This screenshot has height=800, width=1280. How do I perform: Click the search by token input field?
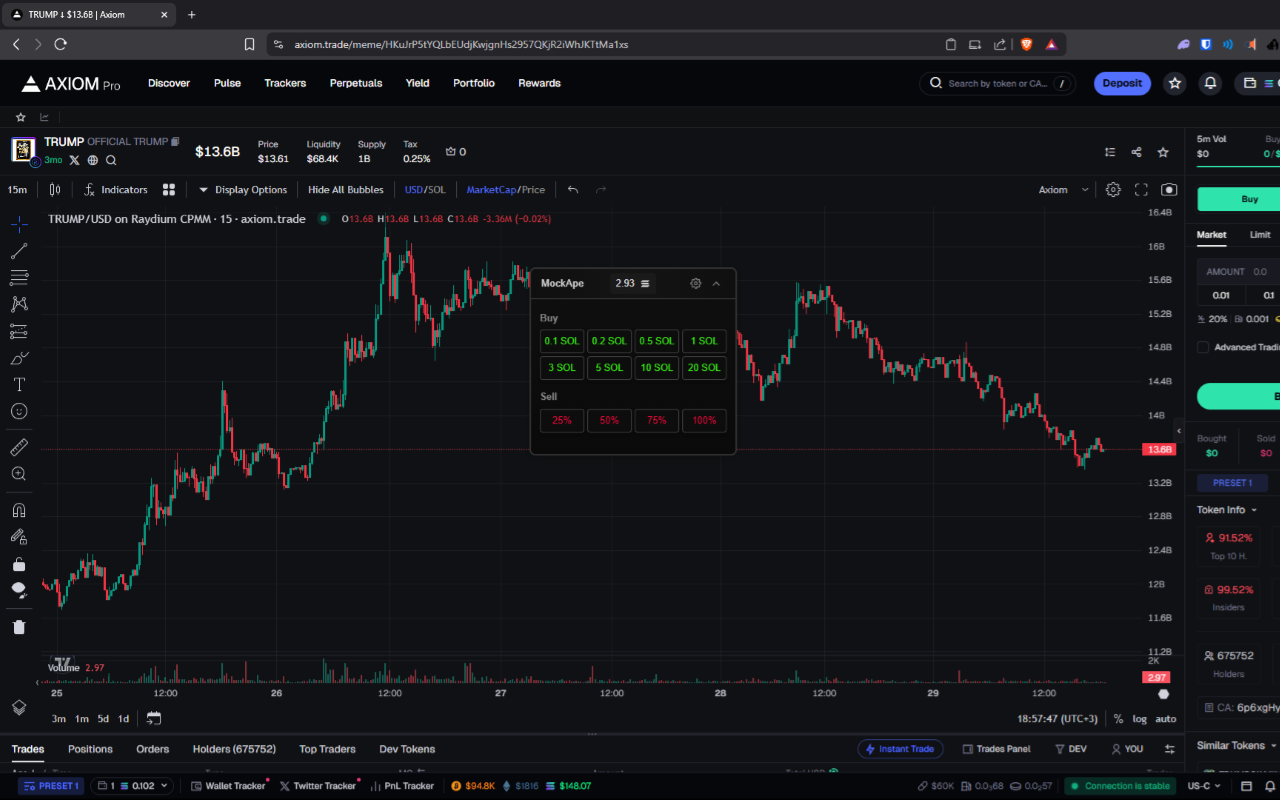(x=997, y=83)
